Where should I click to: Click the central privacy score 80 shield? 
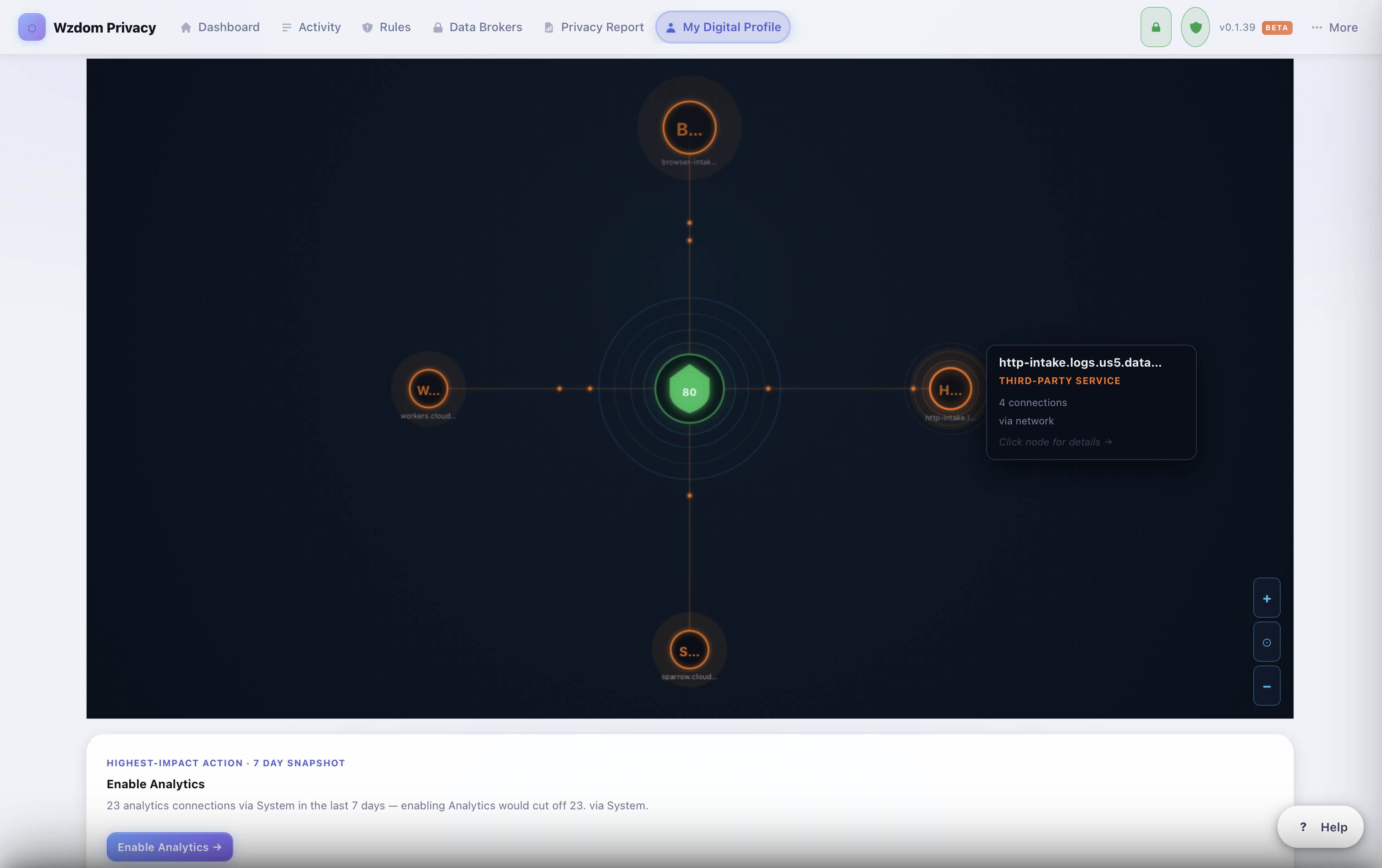coord(689,389)
